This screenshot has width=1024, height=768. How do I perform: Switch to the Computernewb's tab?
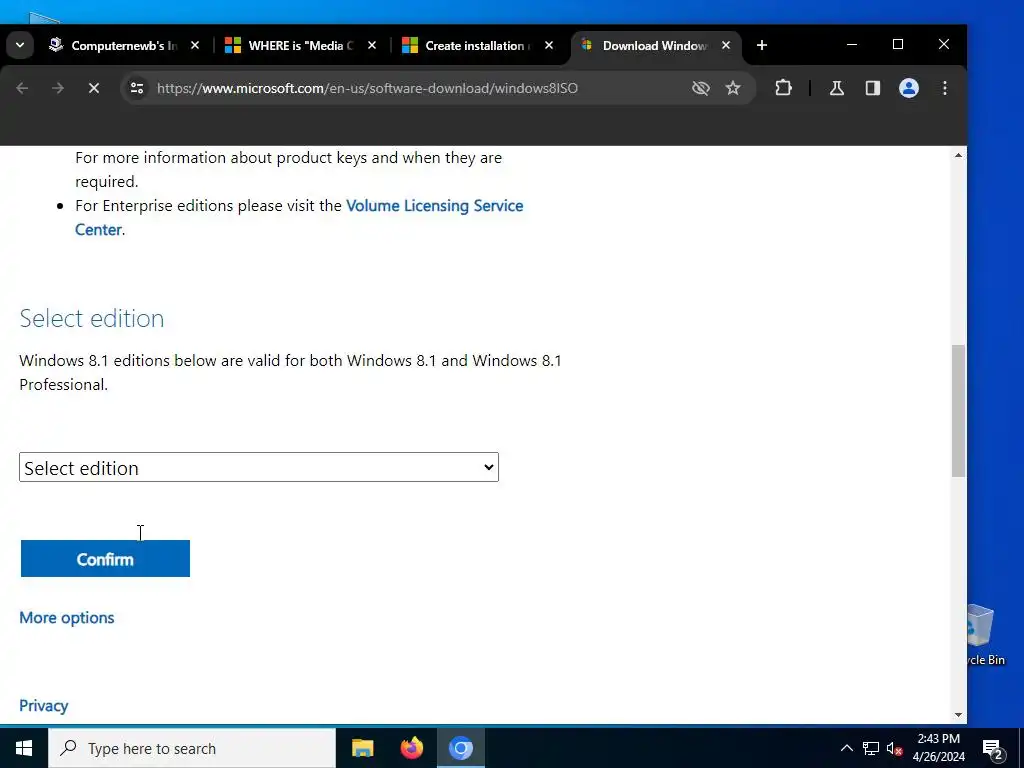[x=113, y=45]
